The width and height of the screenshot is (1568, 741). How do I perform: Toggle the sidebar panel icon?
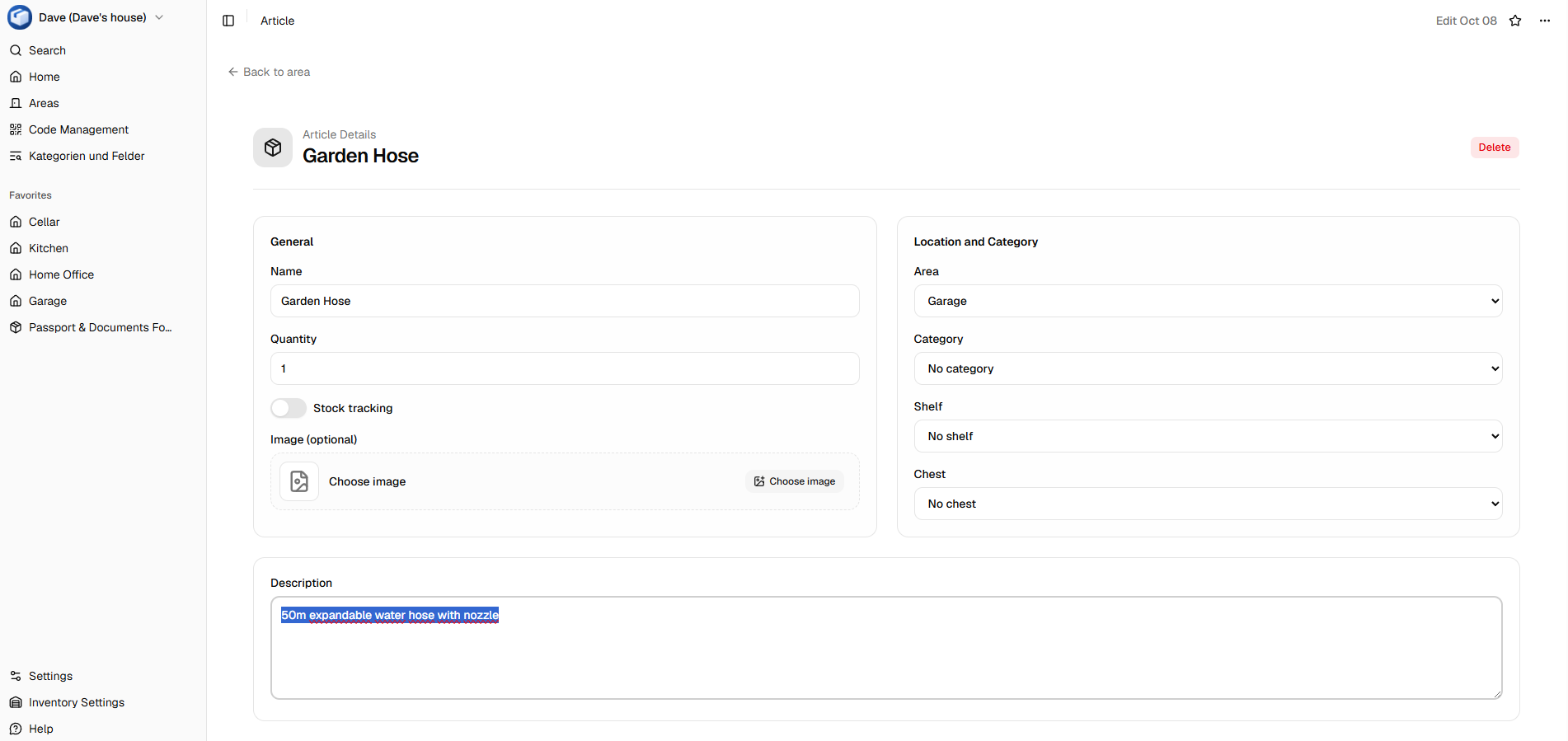coord(228,21)
